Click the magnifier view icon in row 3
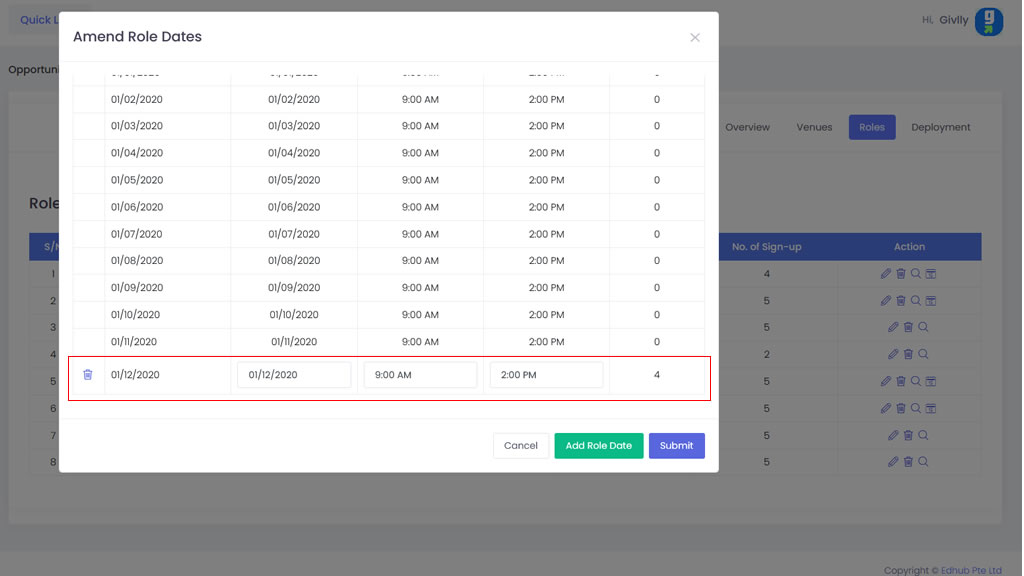 924,328
